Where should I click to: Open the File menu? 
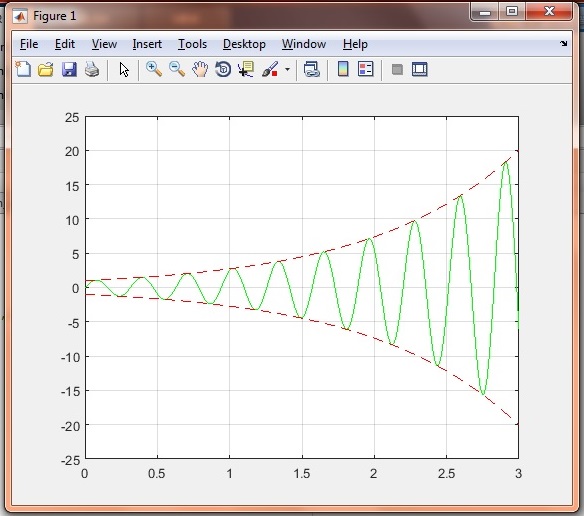click(x=29, y=44)
